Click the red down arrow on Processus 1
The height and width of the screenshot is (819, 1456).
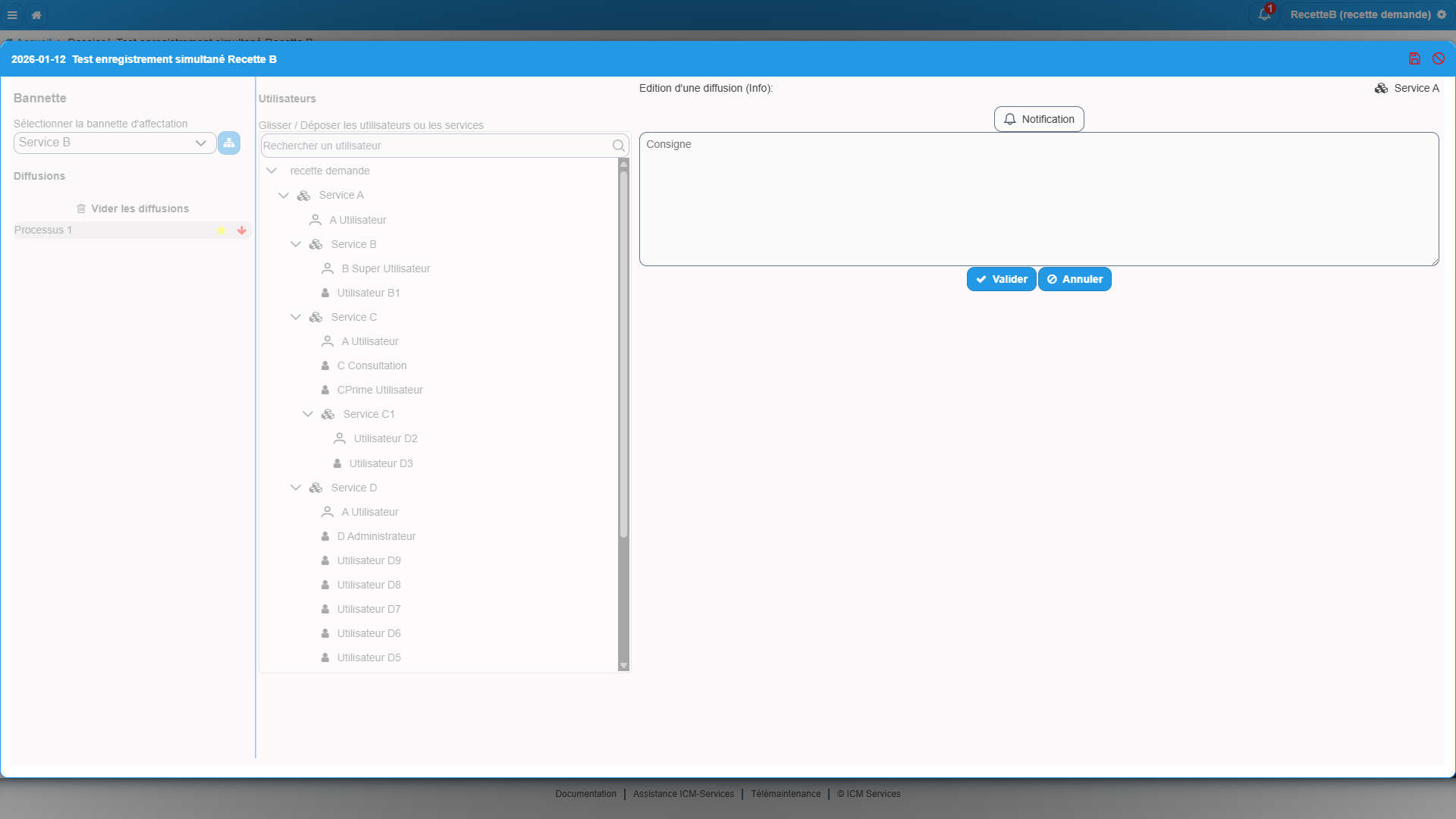point(242,231)
